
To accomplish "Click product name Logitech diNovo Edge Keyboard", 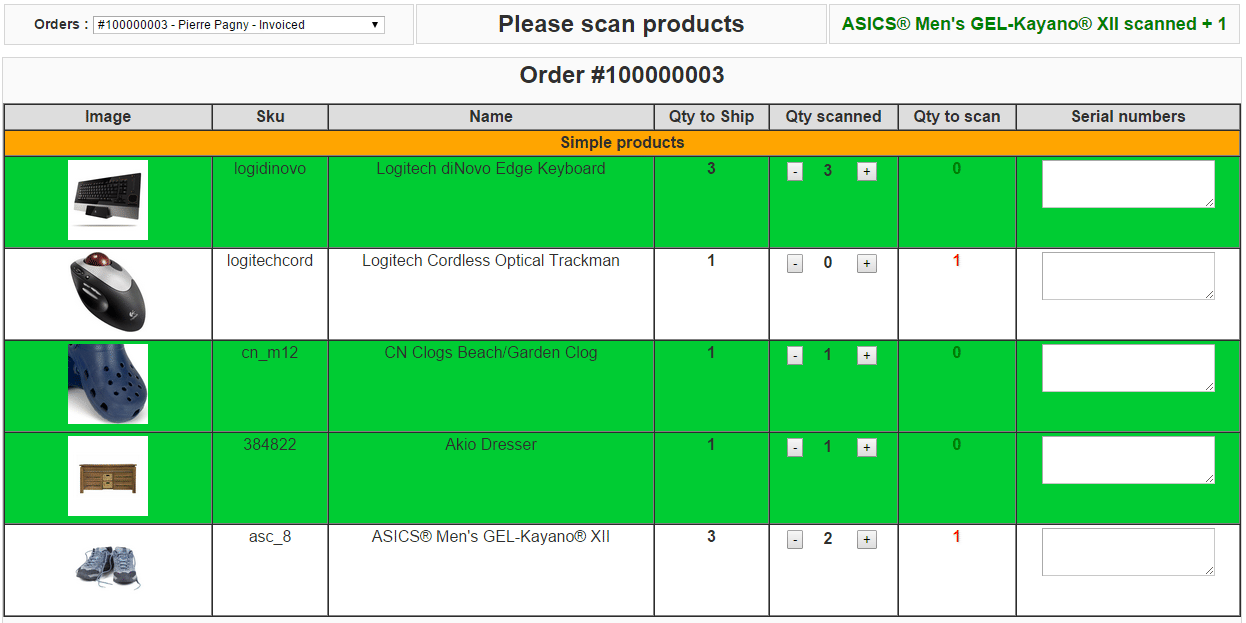I will pos(491,169).
